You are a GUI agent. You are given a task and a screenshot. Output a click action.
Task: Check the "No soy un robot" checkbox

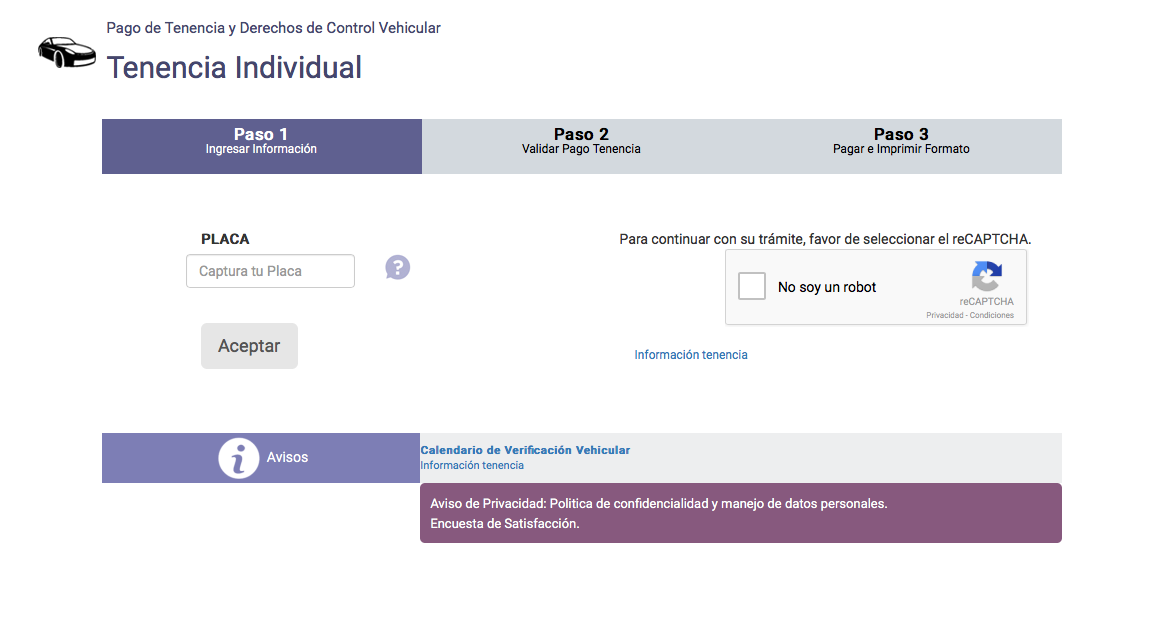tap(752, 287)
